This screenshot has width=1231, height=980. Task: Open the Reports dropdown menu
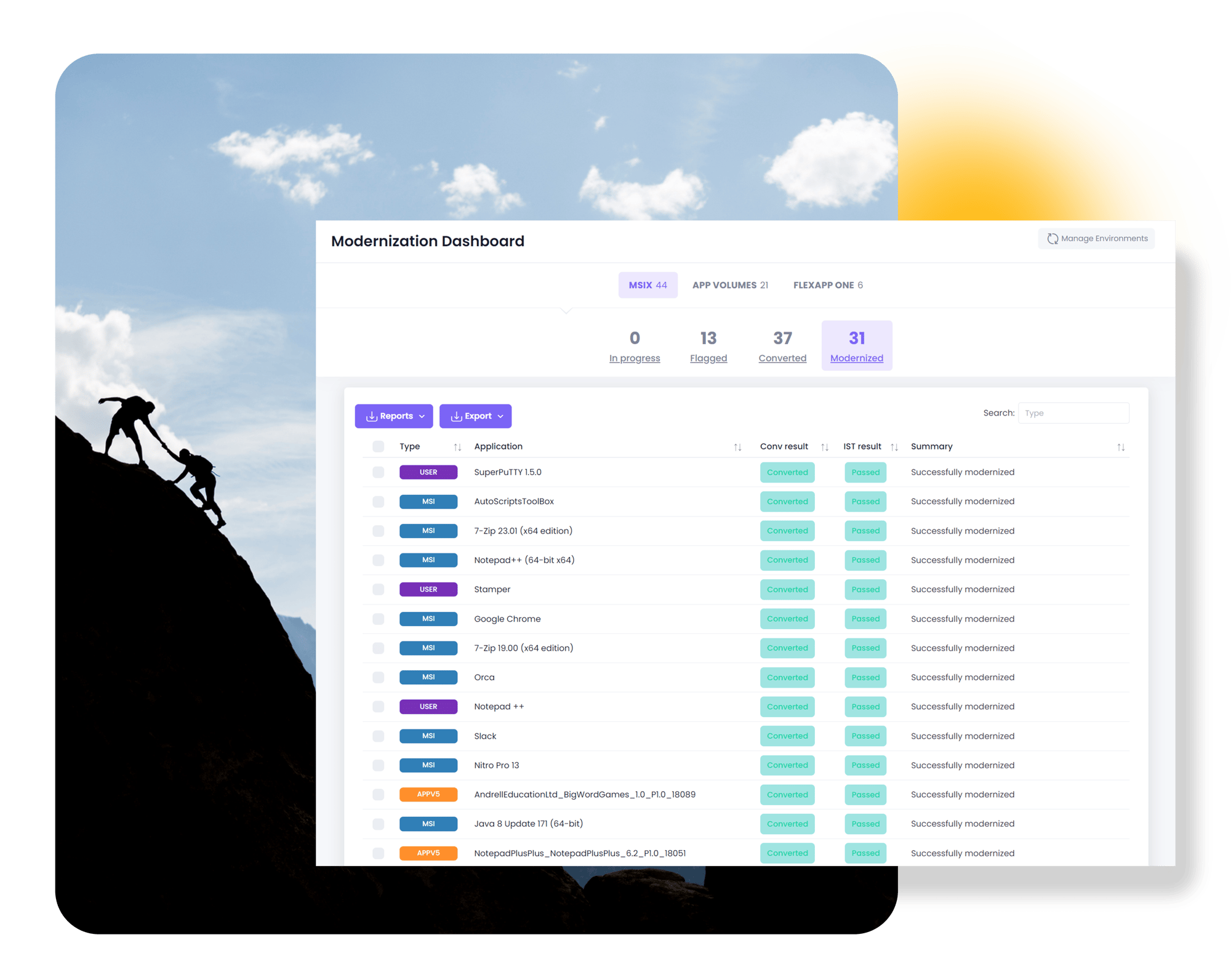coord(396,416)
